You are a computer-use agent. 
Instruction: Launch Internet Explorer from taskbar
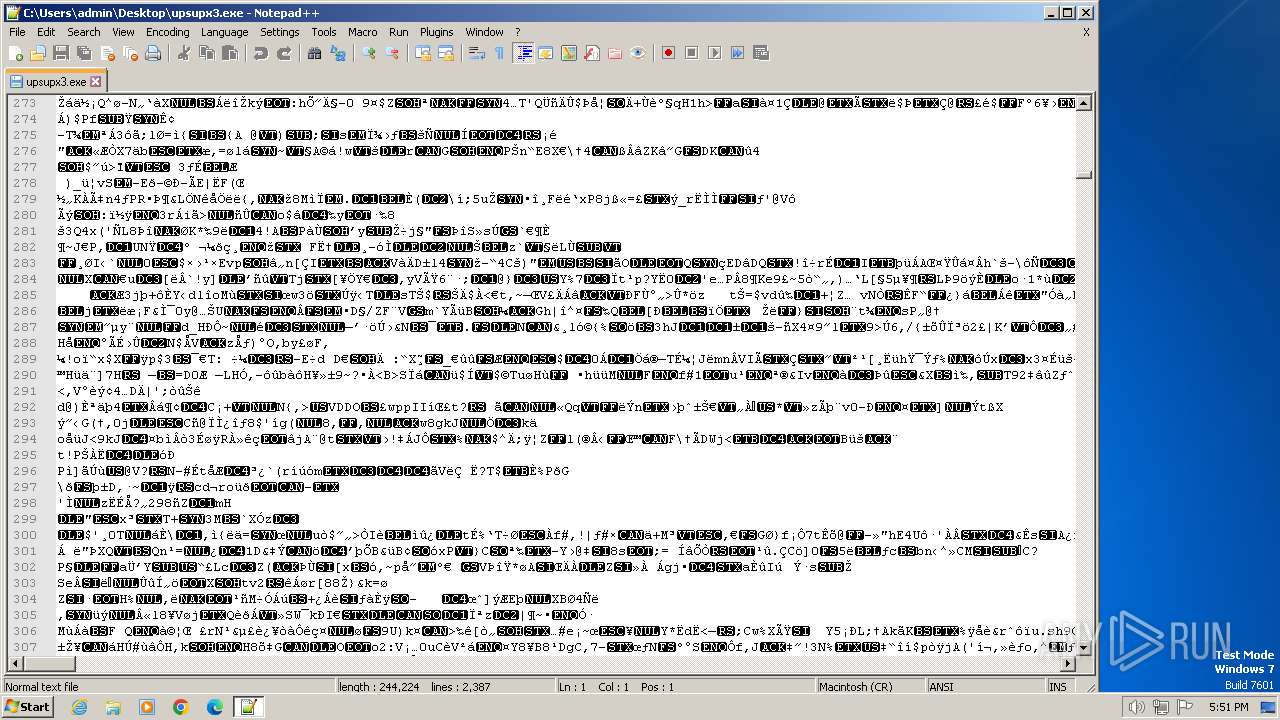click(79, 707)
